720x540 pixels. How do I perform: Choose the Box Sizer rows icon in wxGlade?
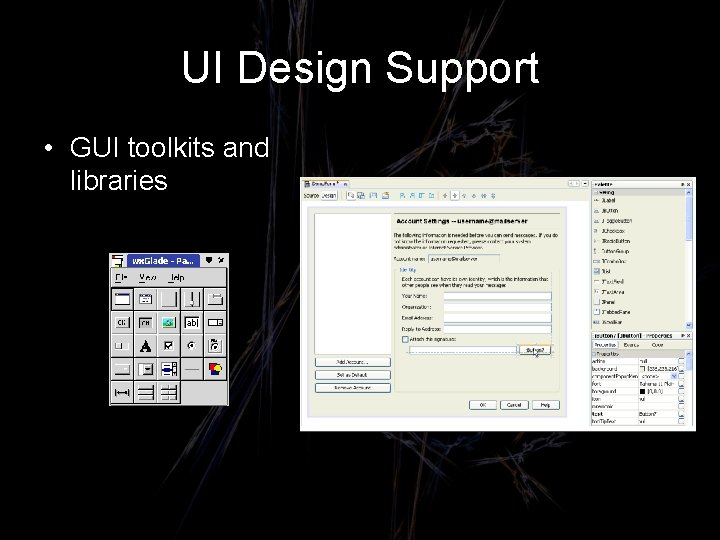tap(146, 393)
